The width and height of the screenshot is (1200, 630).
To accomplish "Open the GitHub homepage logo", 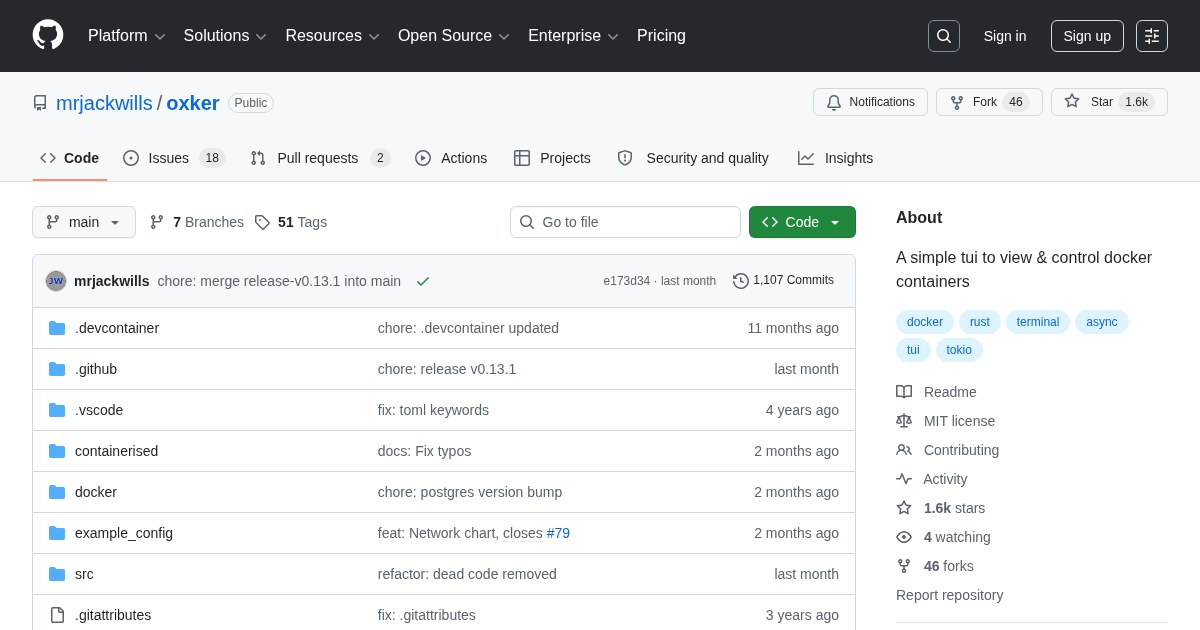I will tap(48, 35).
